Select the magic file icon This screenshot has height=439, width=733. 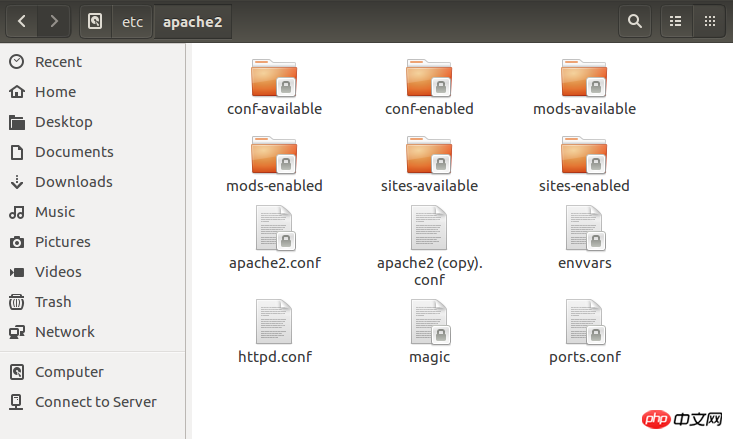430,322
